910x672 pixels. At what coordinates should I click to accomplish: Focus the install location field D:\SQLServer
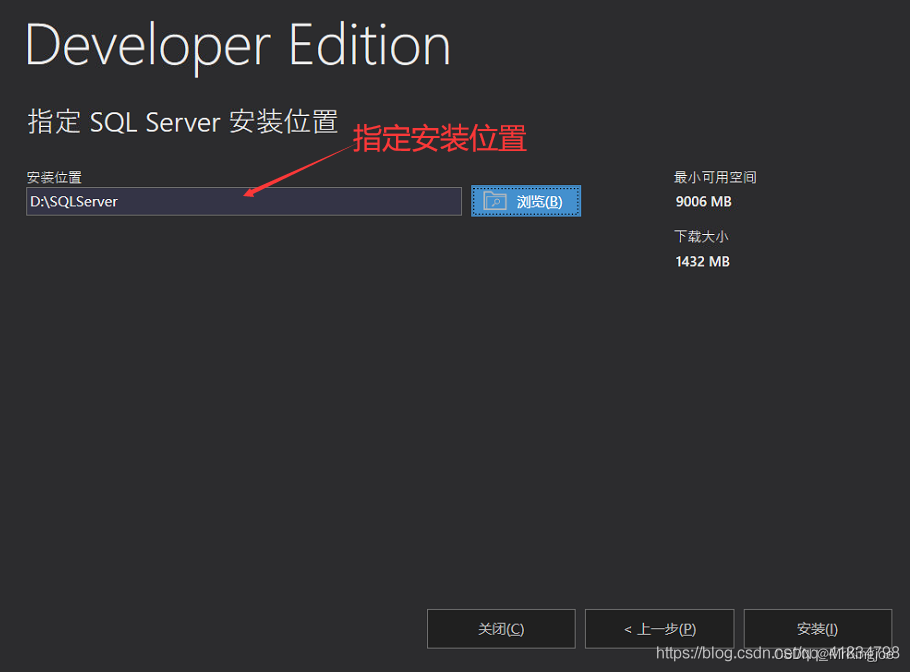pyautogui.click(x=244, y=201)
